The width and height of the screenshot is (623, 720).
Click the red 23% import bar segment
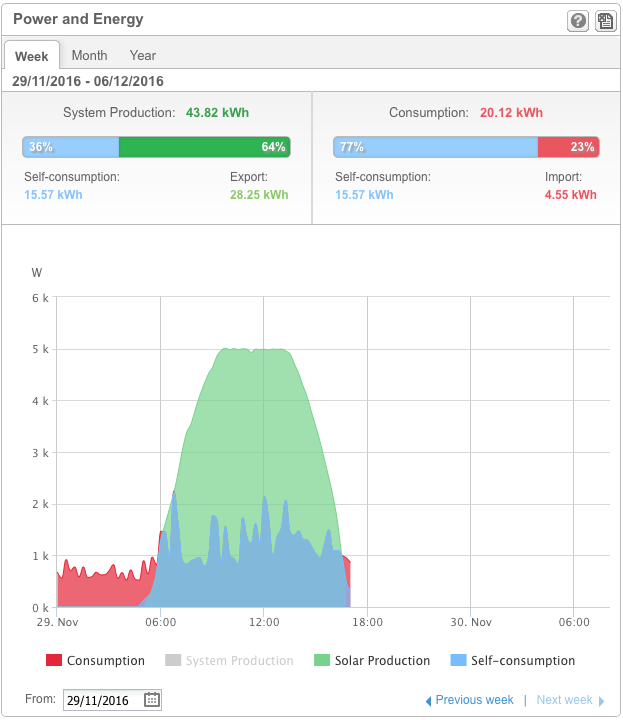point(567,147)
